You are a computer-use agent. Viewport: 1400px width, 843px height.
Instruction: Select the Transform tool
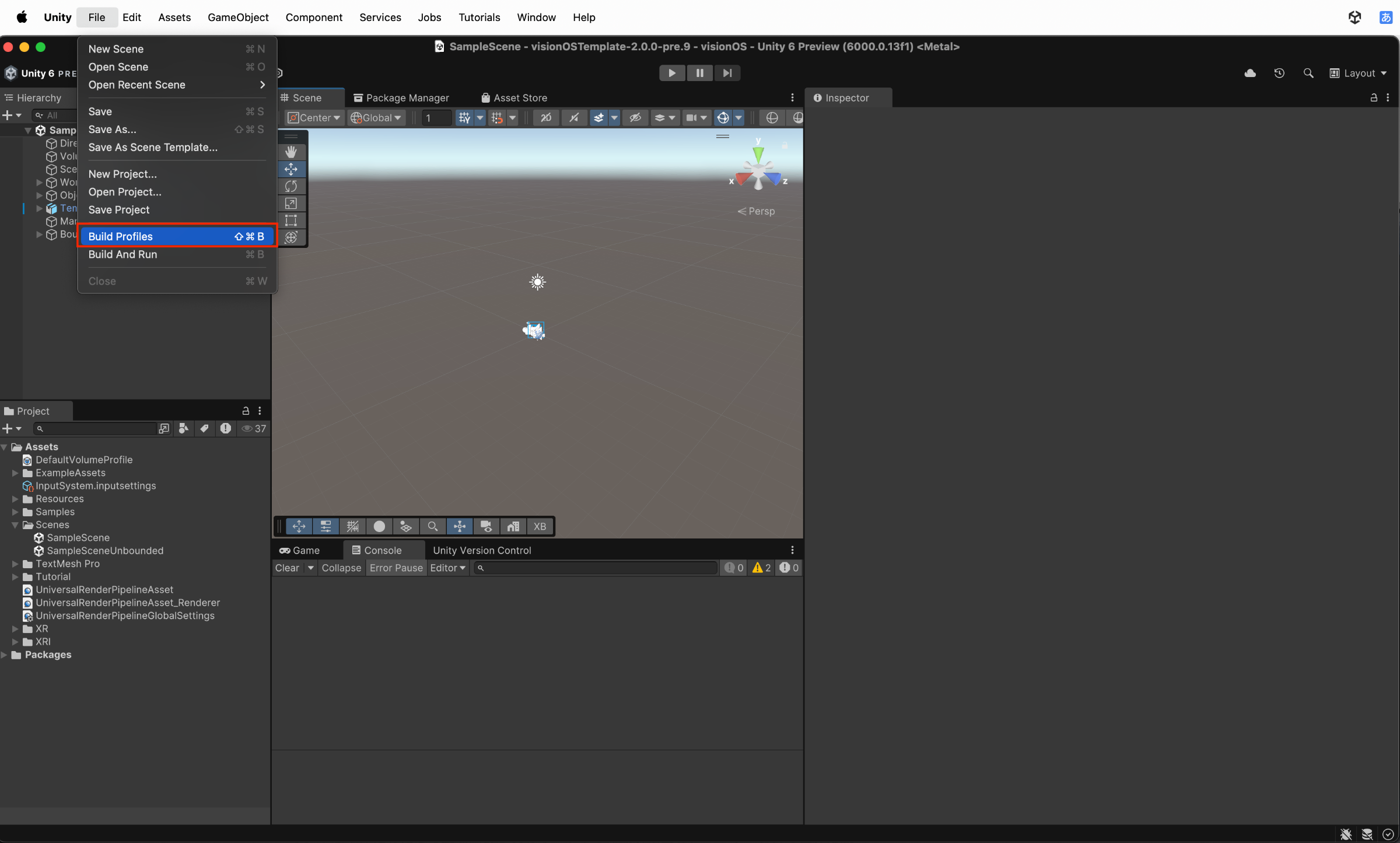(x=291, y=237)
